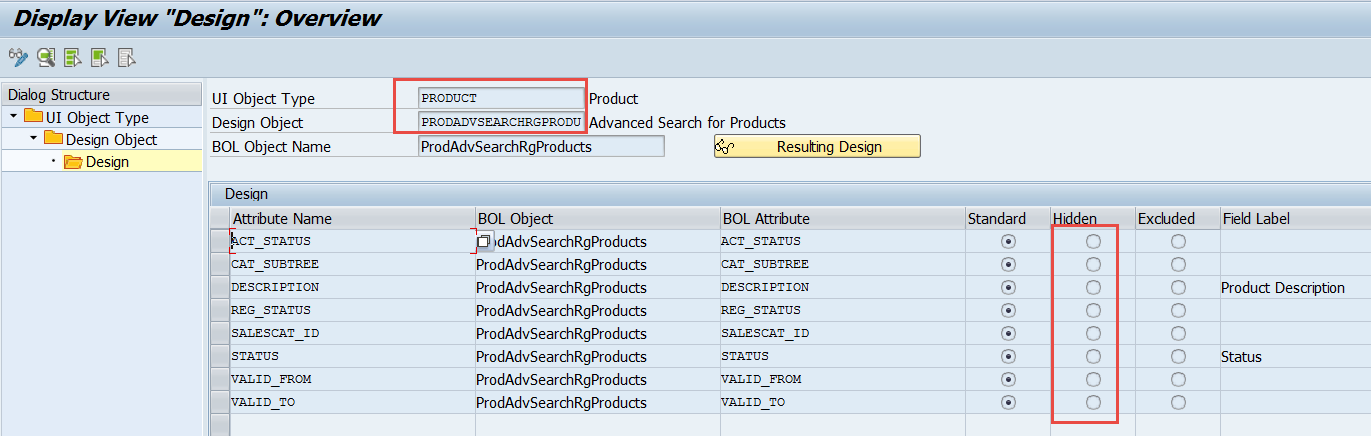
Task: Collapse the UI Object Type tree node
Action: pyautogui.click(x=14, y=117)
